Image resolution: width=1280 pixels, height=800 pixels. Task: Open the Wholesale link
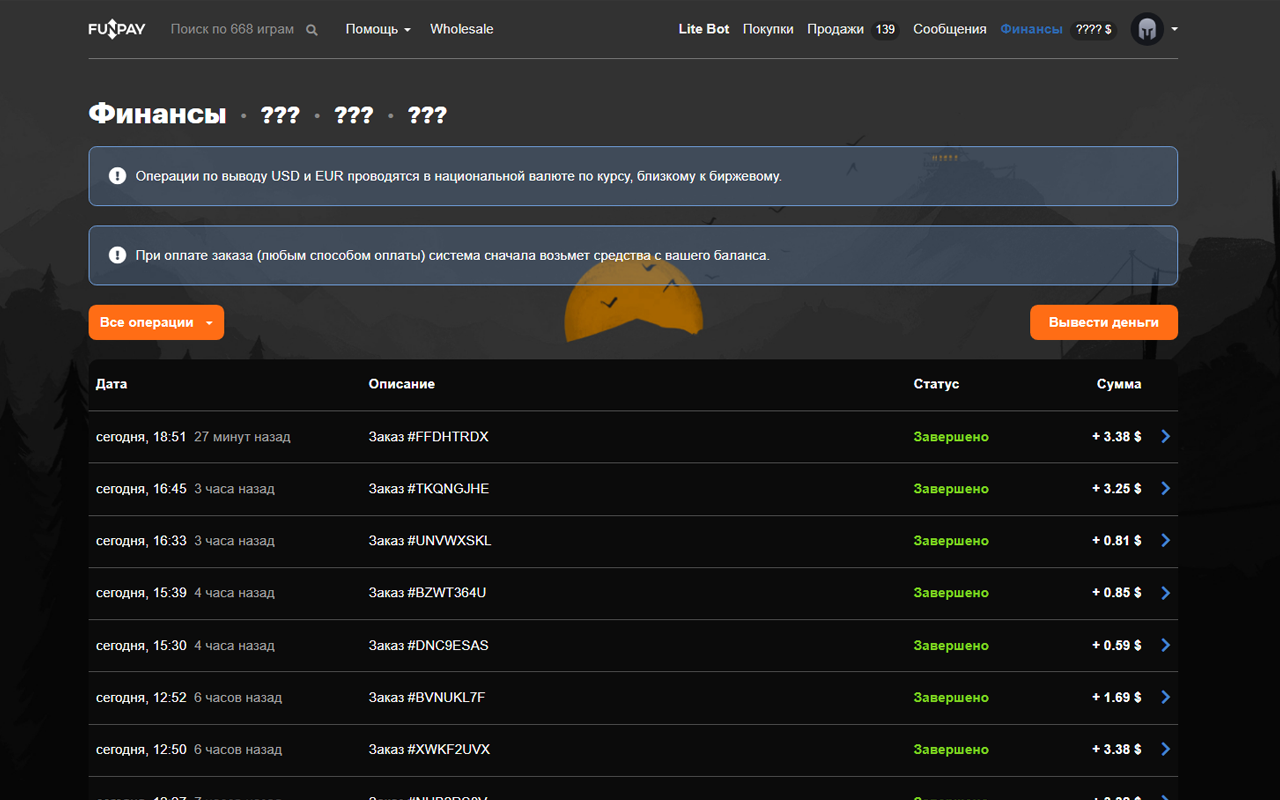461,29
